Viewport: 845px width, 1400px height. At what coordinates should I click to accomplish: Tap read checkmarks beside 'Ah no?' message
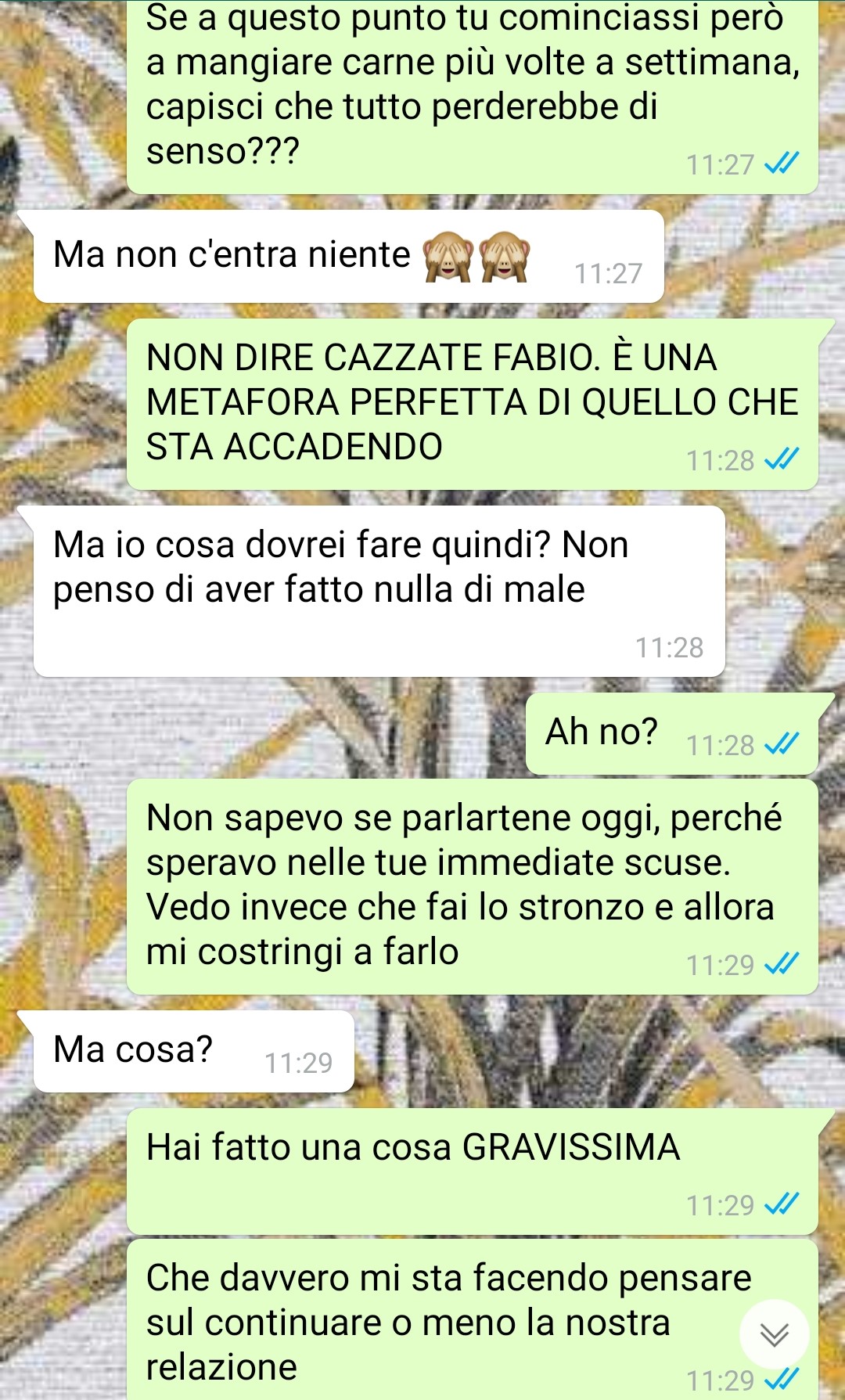[x=782, y=744]
